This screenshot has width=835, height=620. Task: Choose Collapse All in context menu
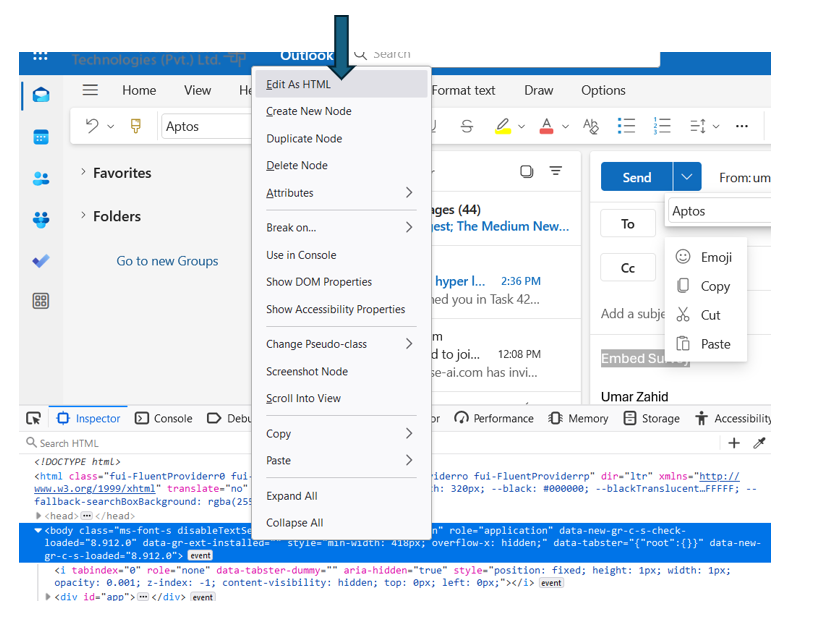tap(341, 523)
